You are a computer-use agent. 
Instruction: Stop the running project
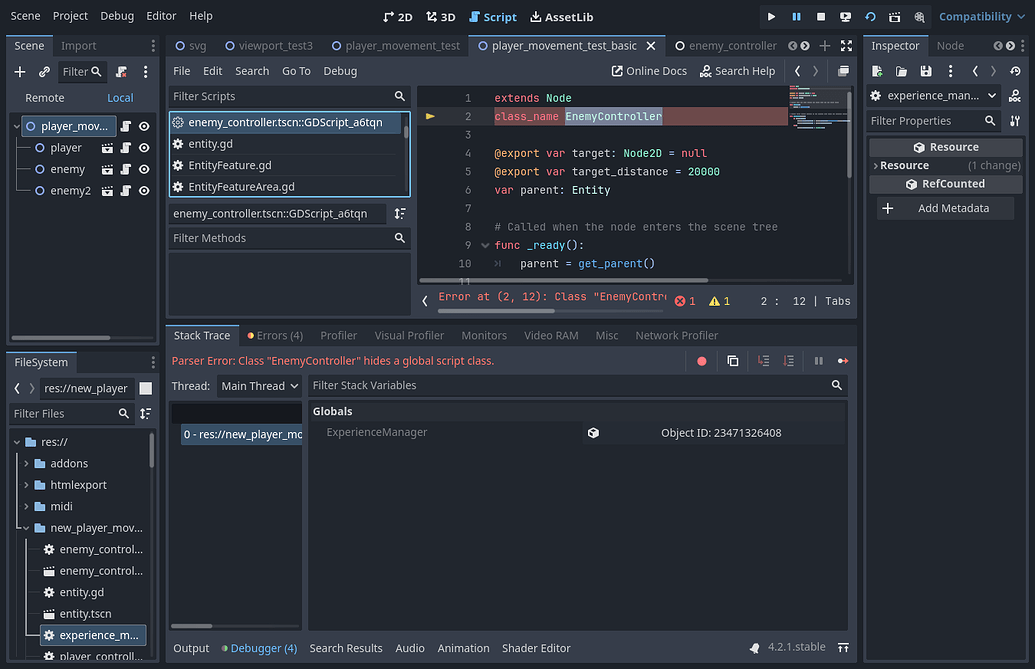click(820, 16)
